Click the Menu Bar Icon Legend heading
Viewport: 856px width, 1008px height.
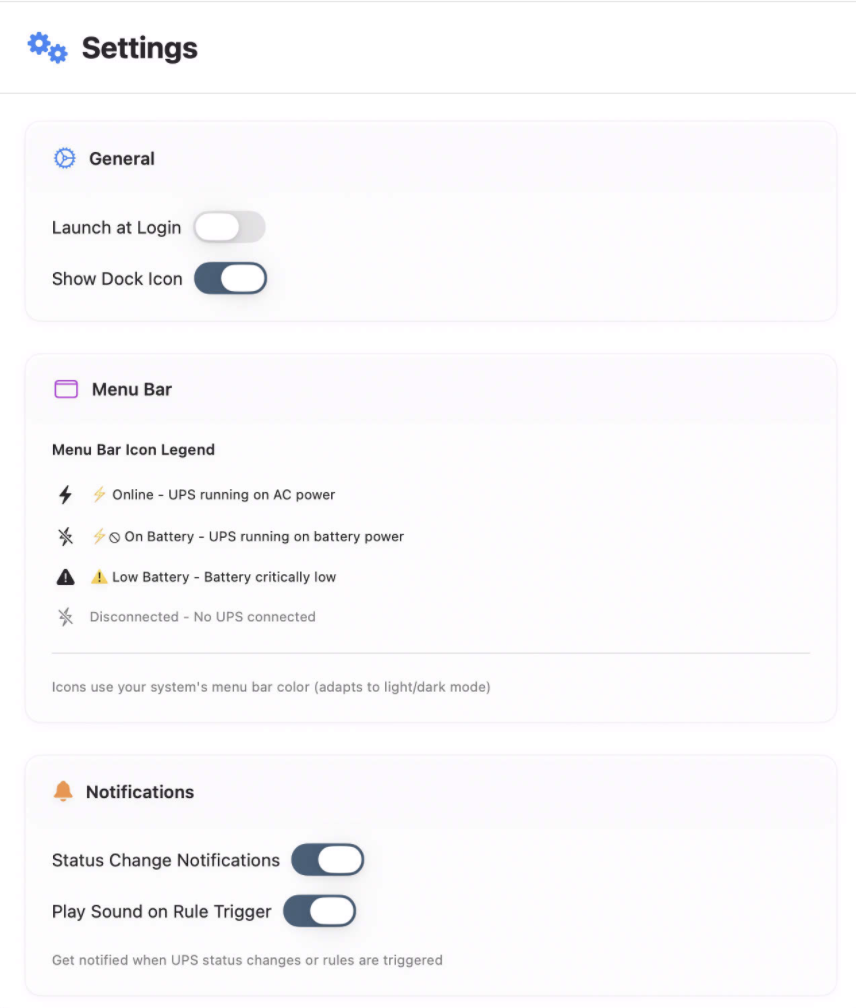(133, 450)
